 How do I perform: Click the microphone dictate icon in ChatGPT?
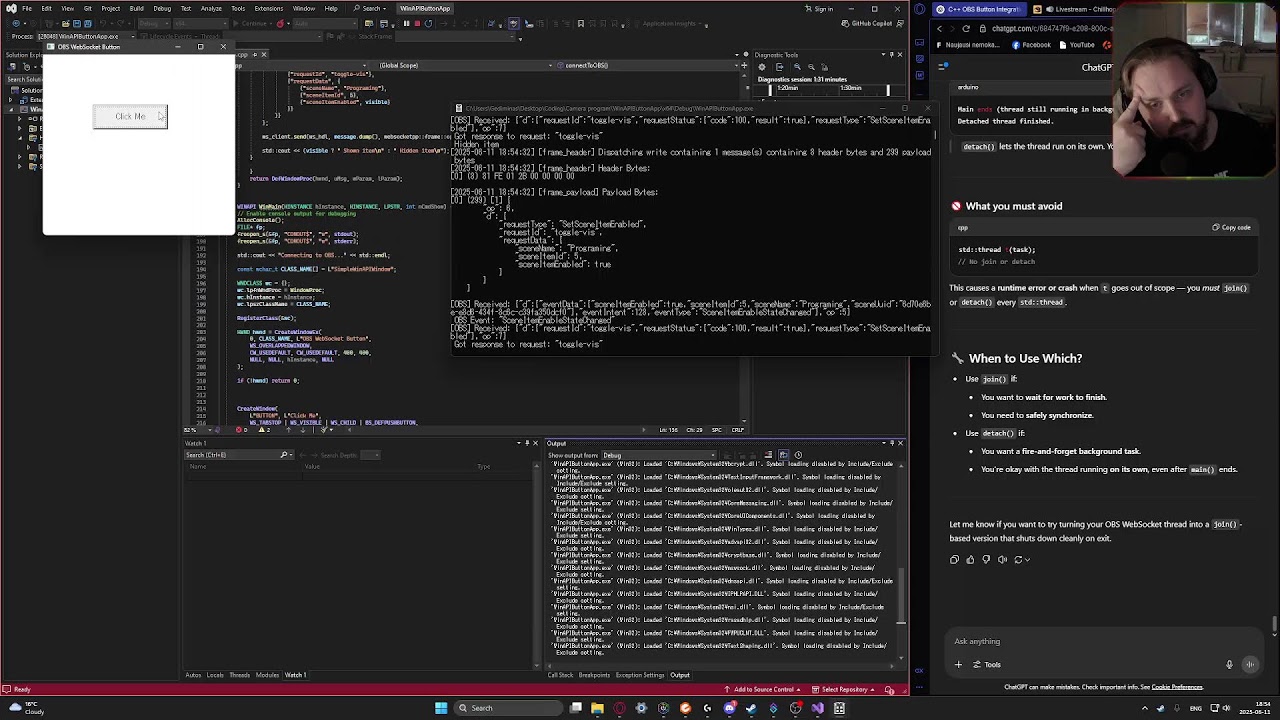click(1229, 664)
